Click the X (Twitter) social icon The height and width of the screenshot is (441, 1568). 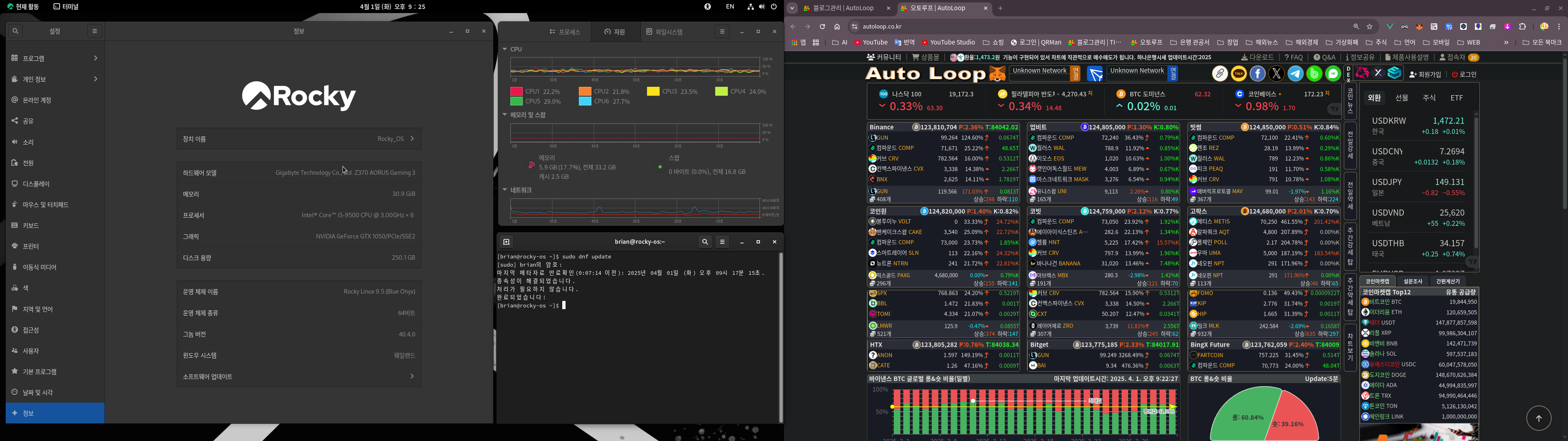pos(1276,74)
